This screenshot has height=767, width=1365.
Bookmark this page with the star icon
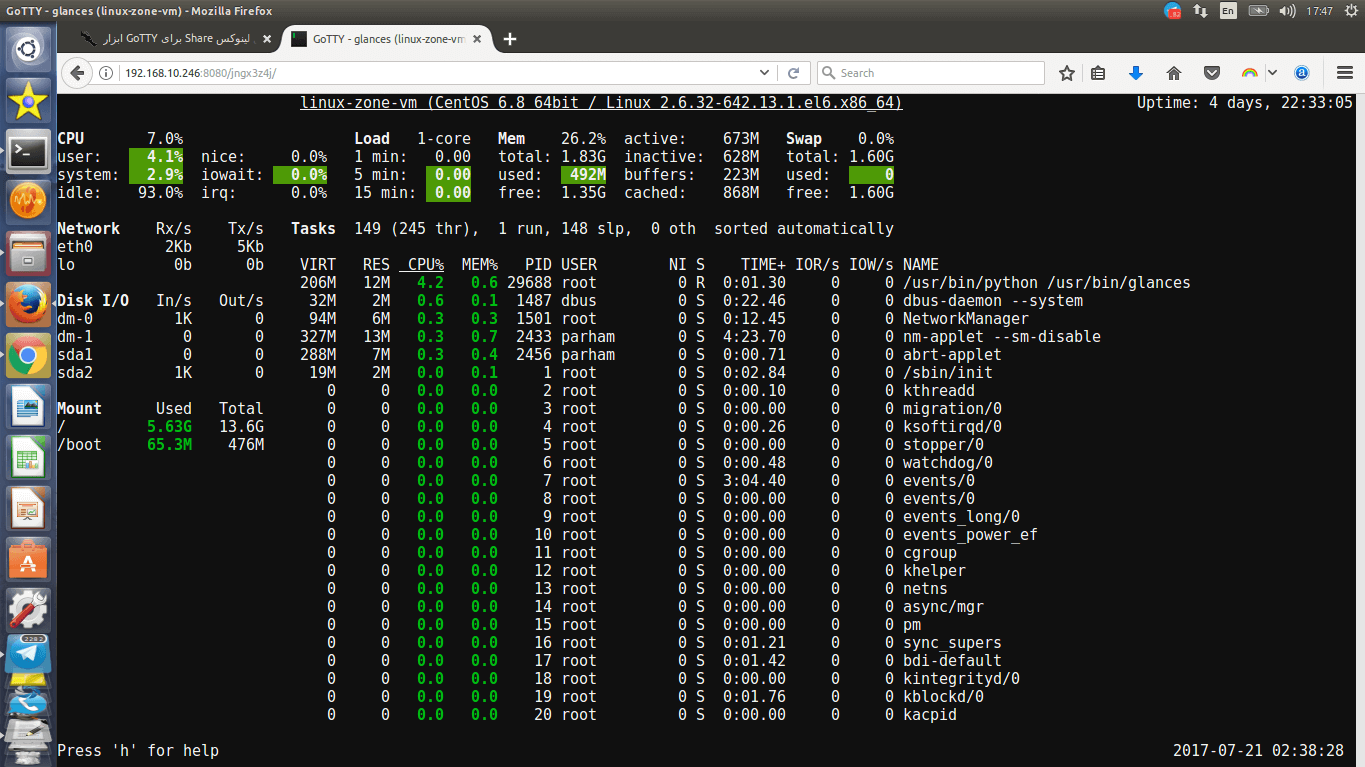tap(1067, 73)
